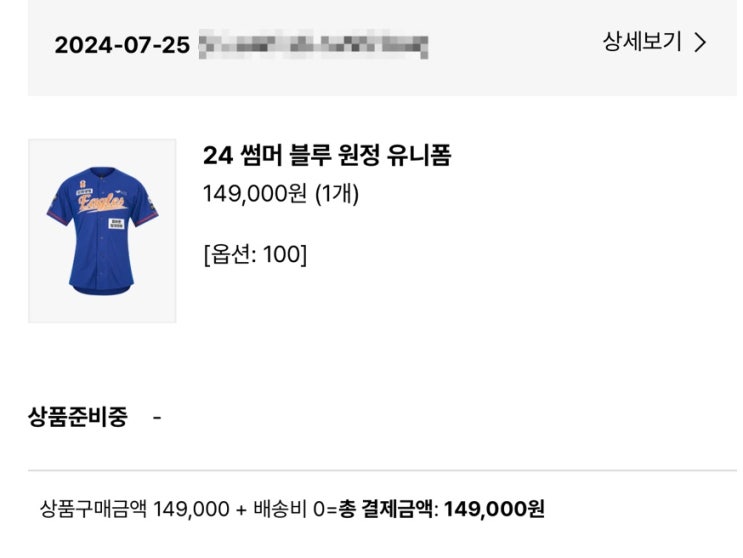Click the orange number badge on jersey chest

(x=82, y=183)
